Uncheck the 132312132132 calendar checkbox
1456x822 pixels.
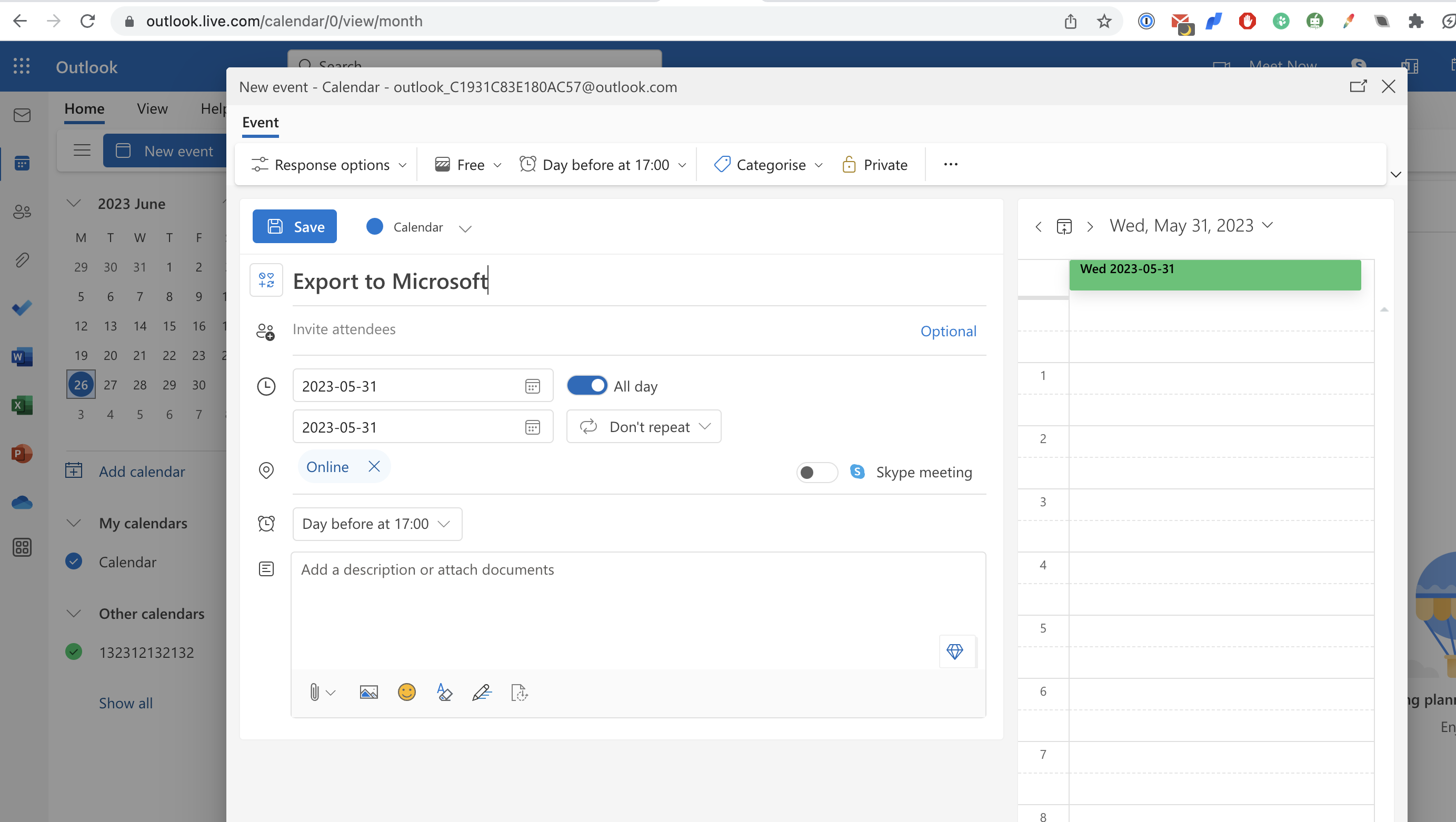tap(74, 652)
